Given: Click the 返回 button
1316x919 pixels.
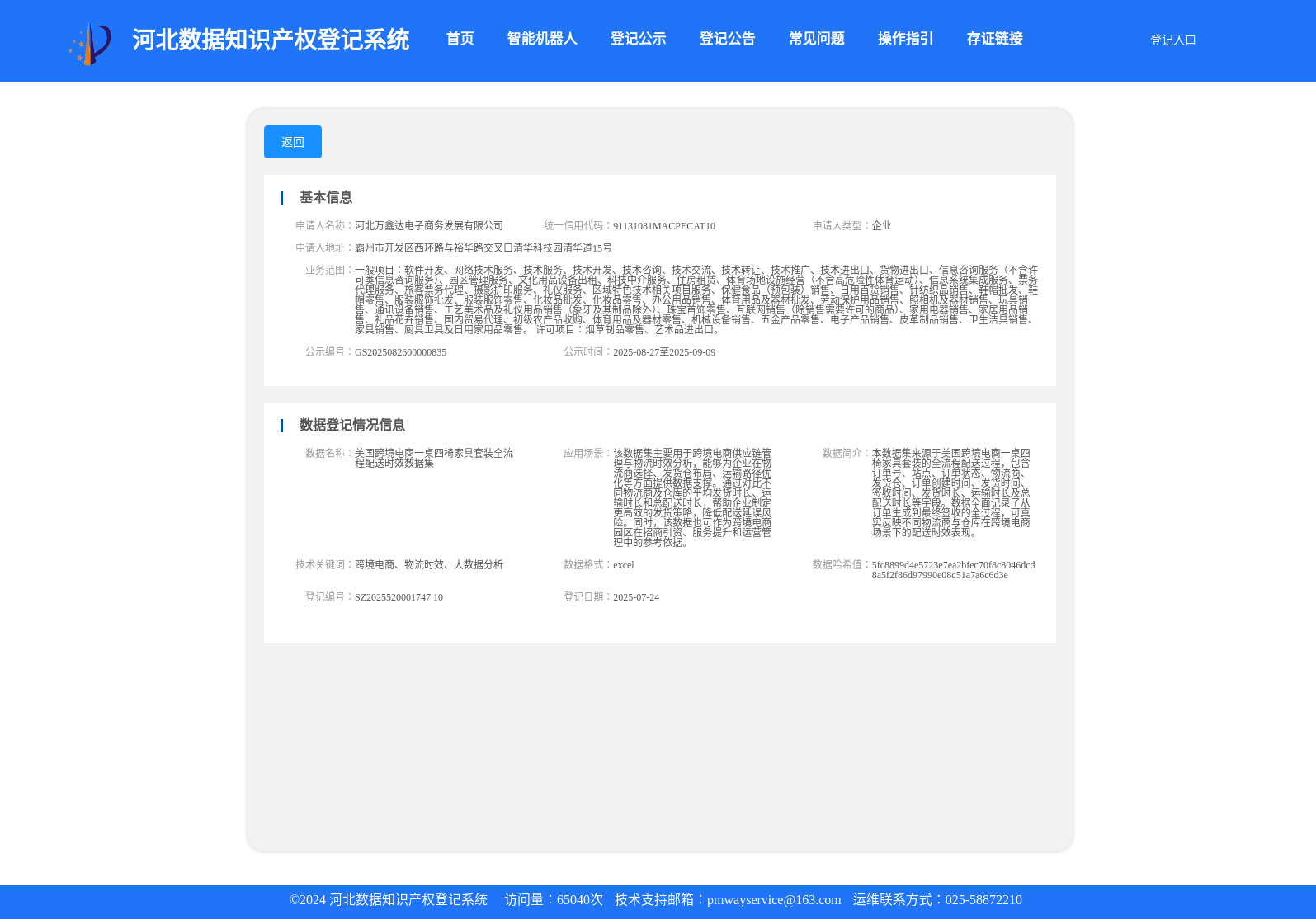Looking at the screenshot, I should coord(293,142).
